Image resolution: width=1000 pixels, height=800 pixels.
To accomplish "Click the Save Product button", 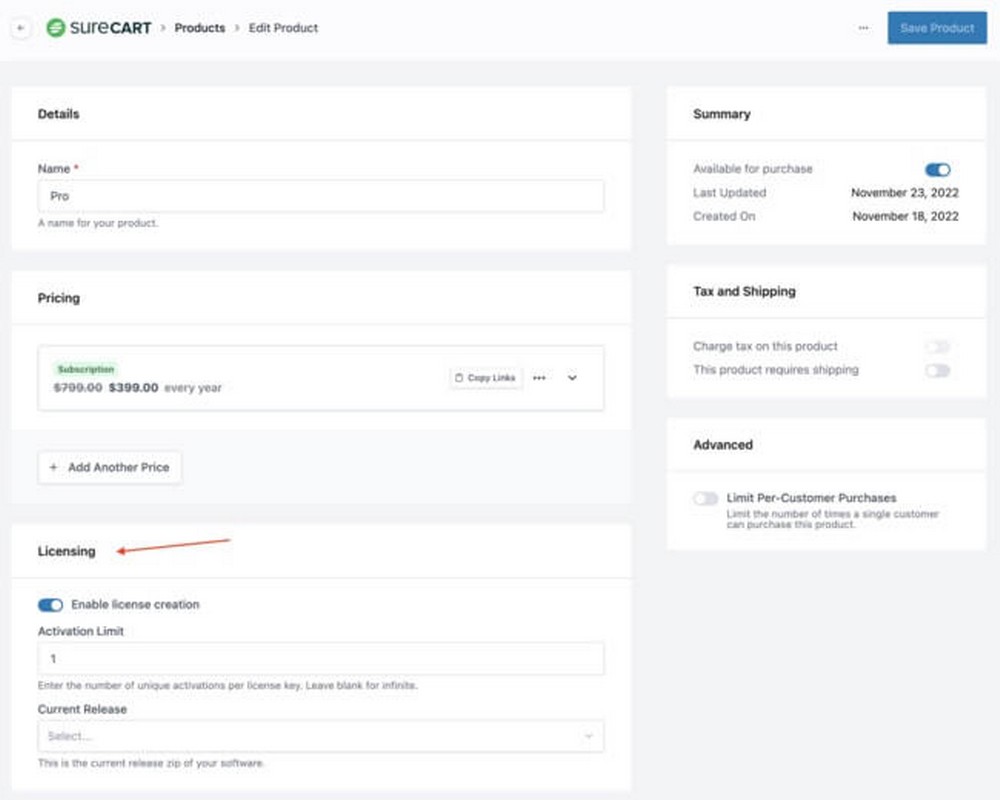I will pyautogui.click(x=936, y=28).
